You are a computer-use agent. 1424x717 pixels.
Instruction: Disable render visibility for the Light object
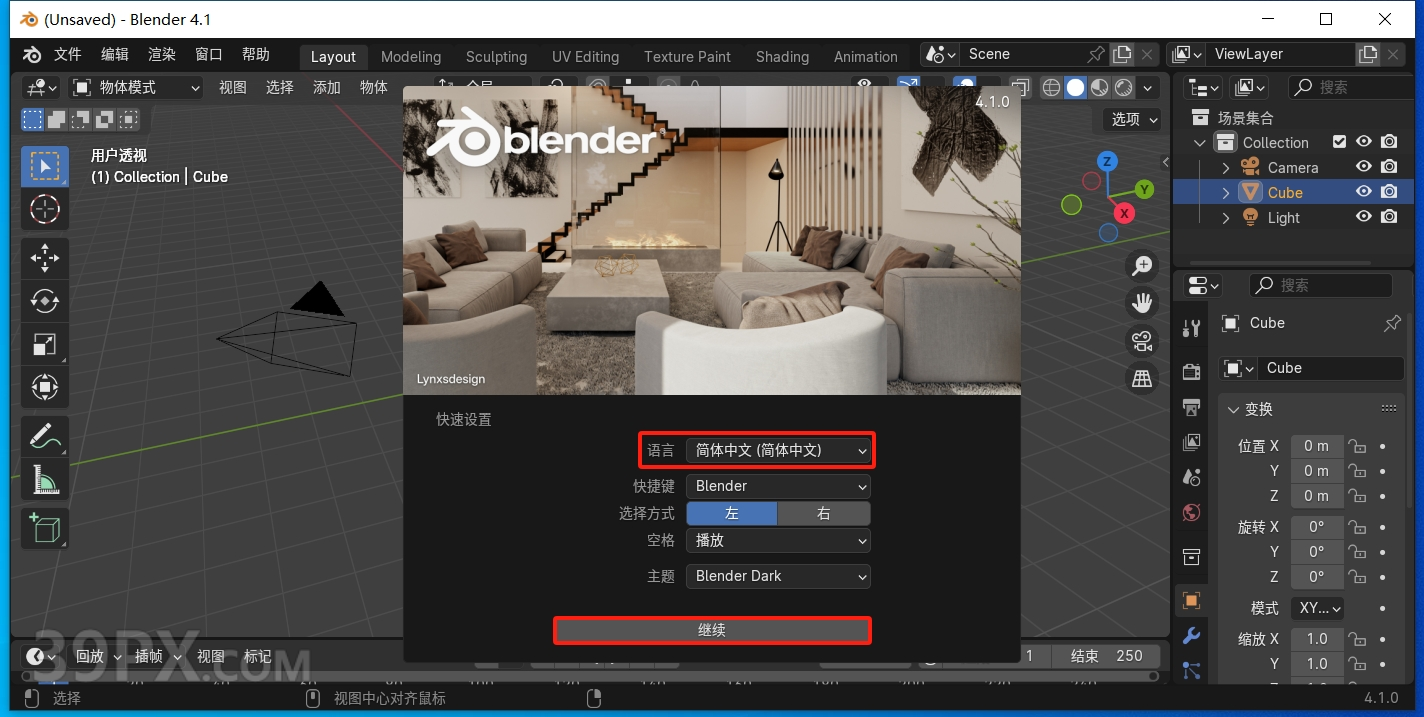coord(1389,217)
